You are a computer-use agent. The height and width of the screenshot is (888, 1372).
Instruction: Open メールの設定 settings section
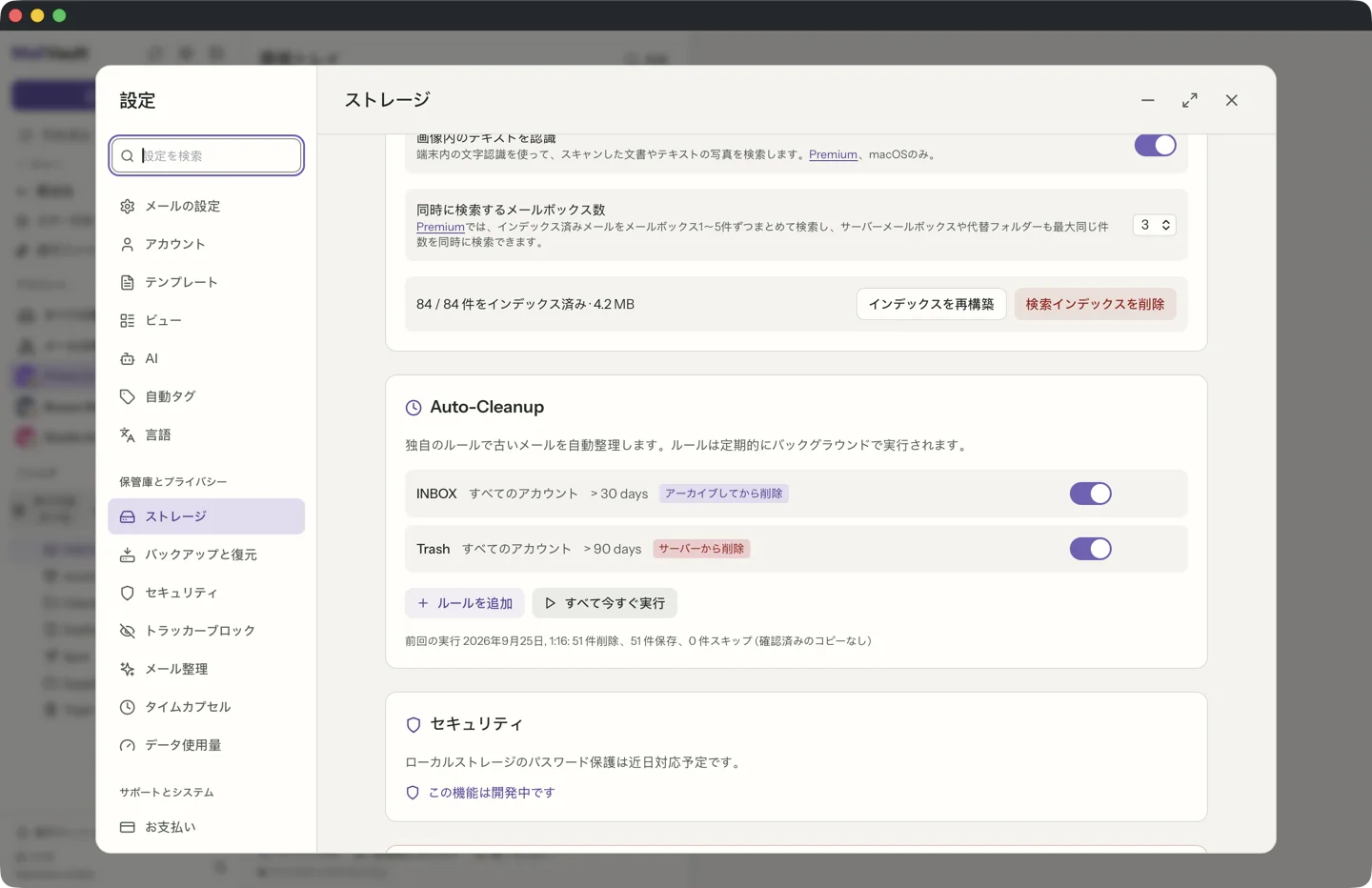(x=206, y=206)
